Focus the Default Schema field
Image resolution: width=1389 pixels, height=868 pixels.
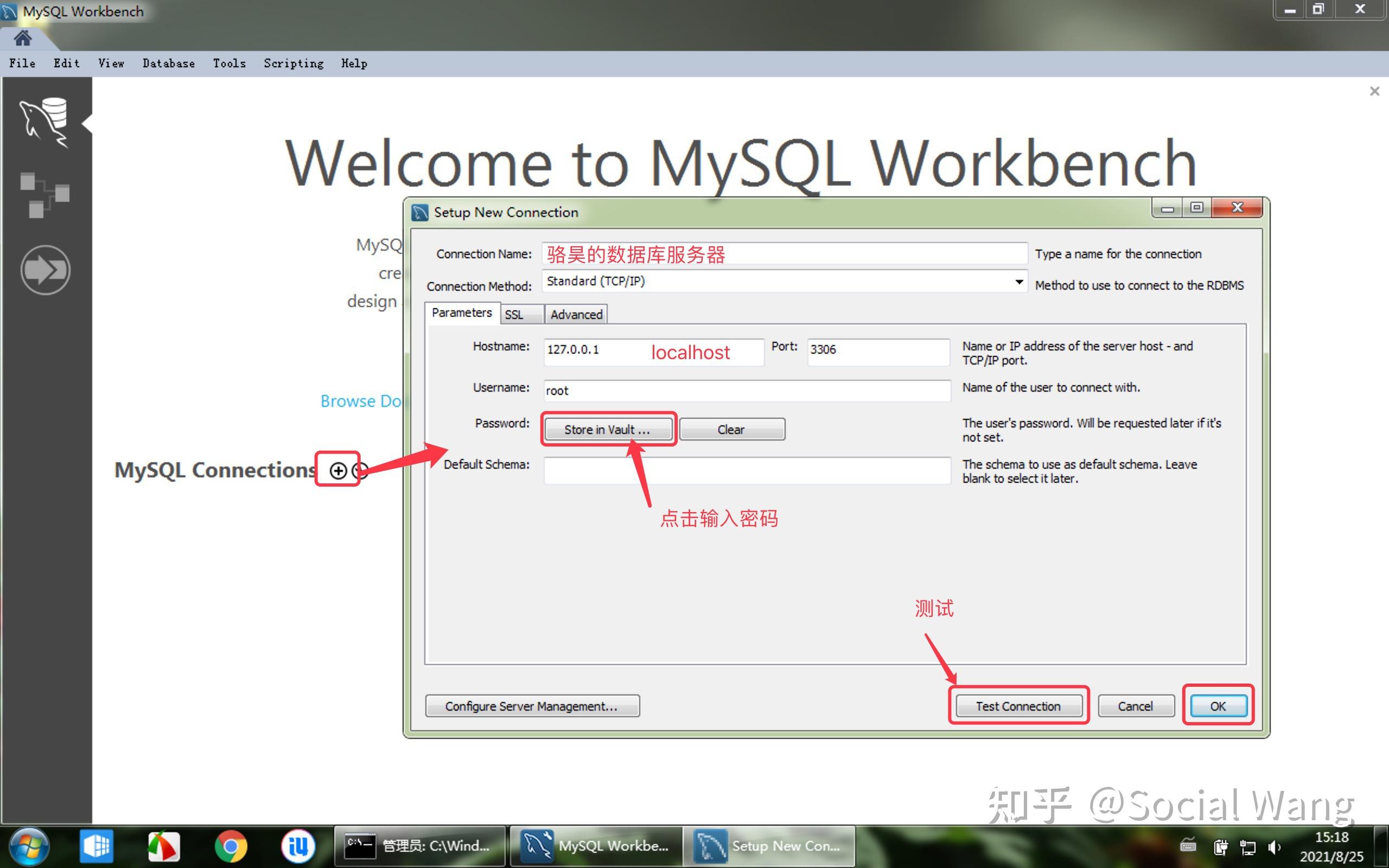click(747, 470)
